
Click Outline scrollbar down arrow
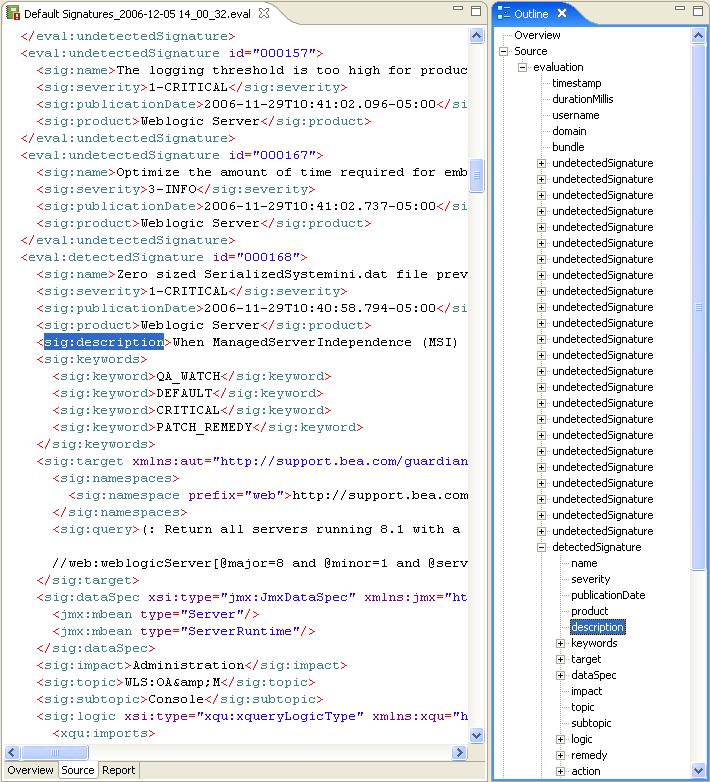[699, 770]
